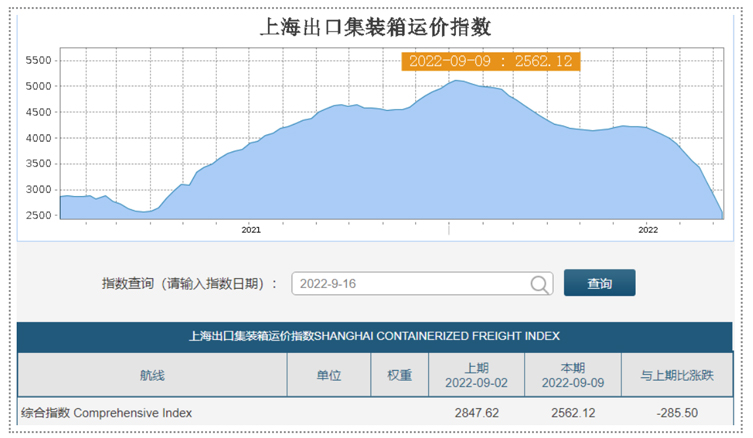Click the 2022 label on the chart x-axis

(x=648, y=230)
